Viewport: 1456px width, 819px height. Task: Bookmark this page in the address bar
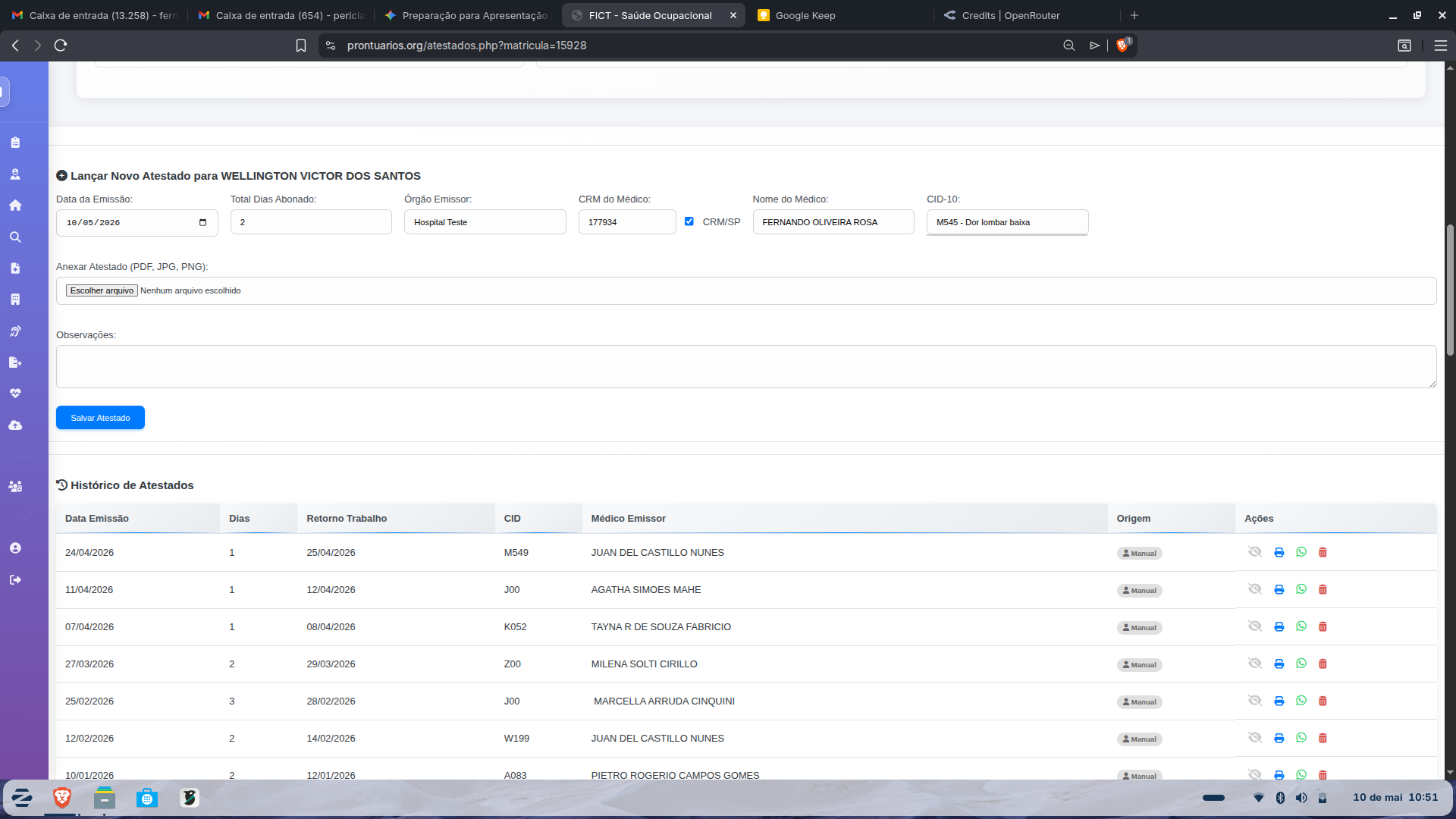[x=301, y=45]
